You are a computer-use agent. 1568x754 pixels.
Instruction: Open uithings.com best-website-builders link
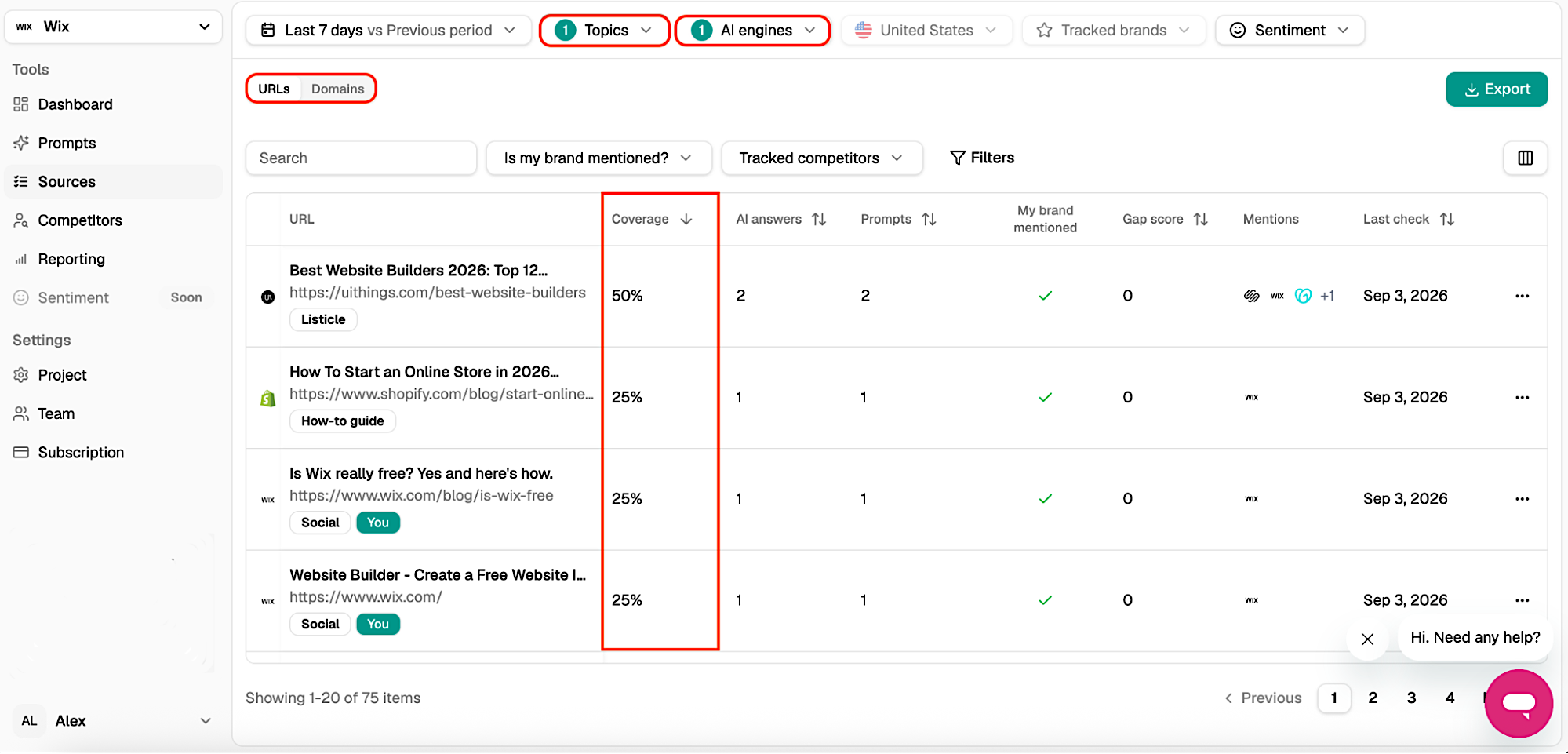438,293
